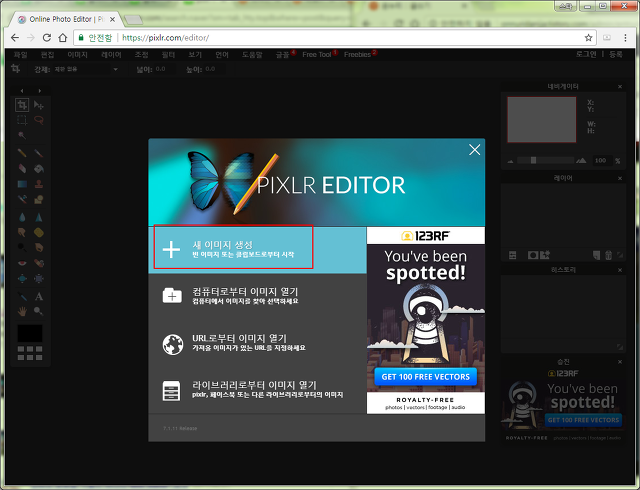Open the 조정 menu
This screenshot has height=490, width=640.
(x=141, y=55)
